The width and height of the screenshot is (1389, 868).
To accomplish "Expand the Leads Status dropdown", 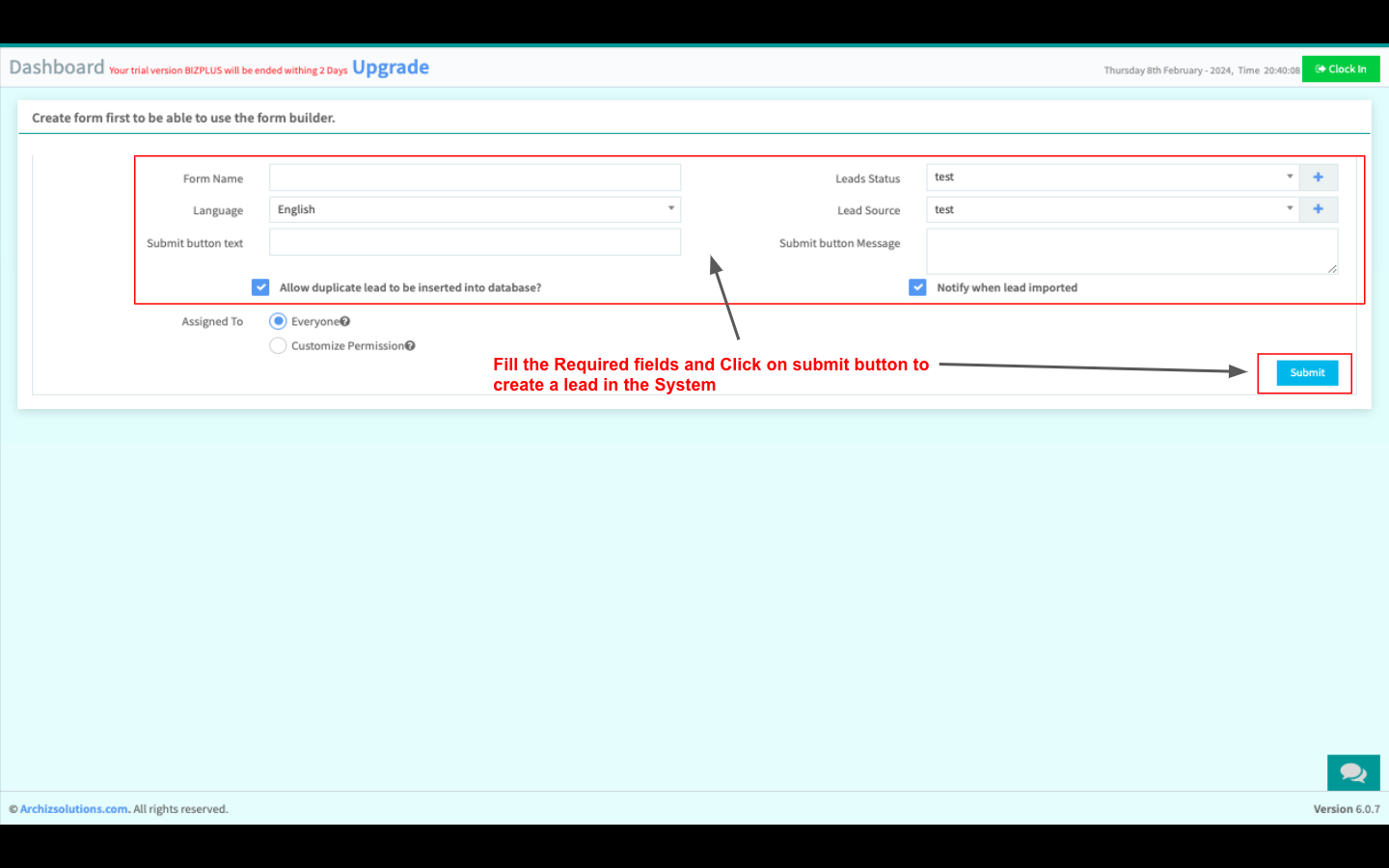I will point(1112,177).
